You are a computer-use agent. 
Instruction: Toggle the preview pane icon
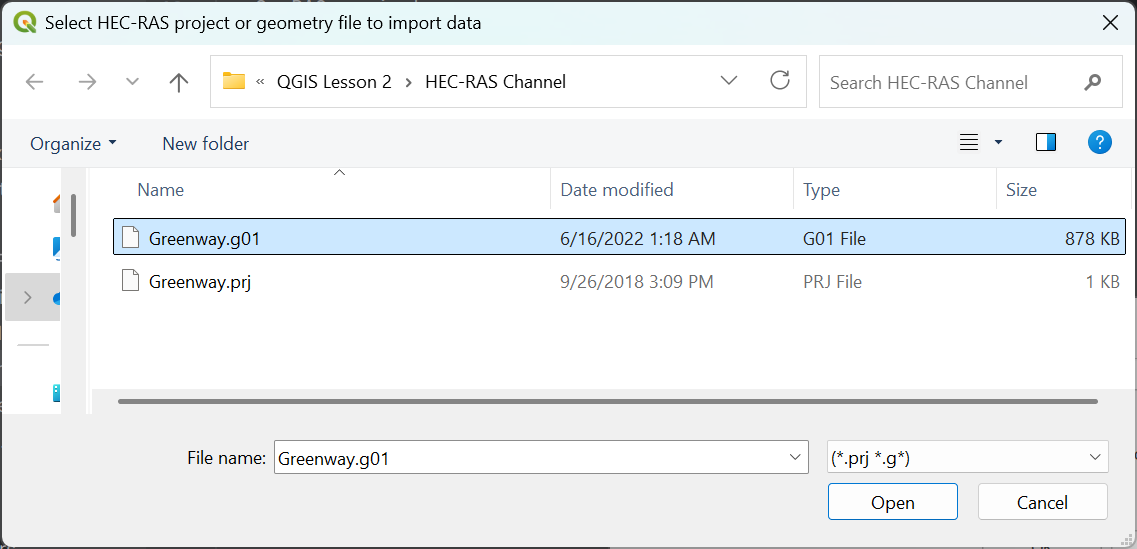click(1046, 143)
